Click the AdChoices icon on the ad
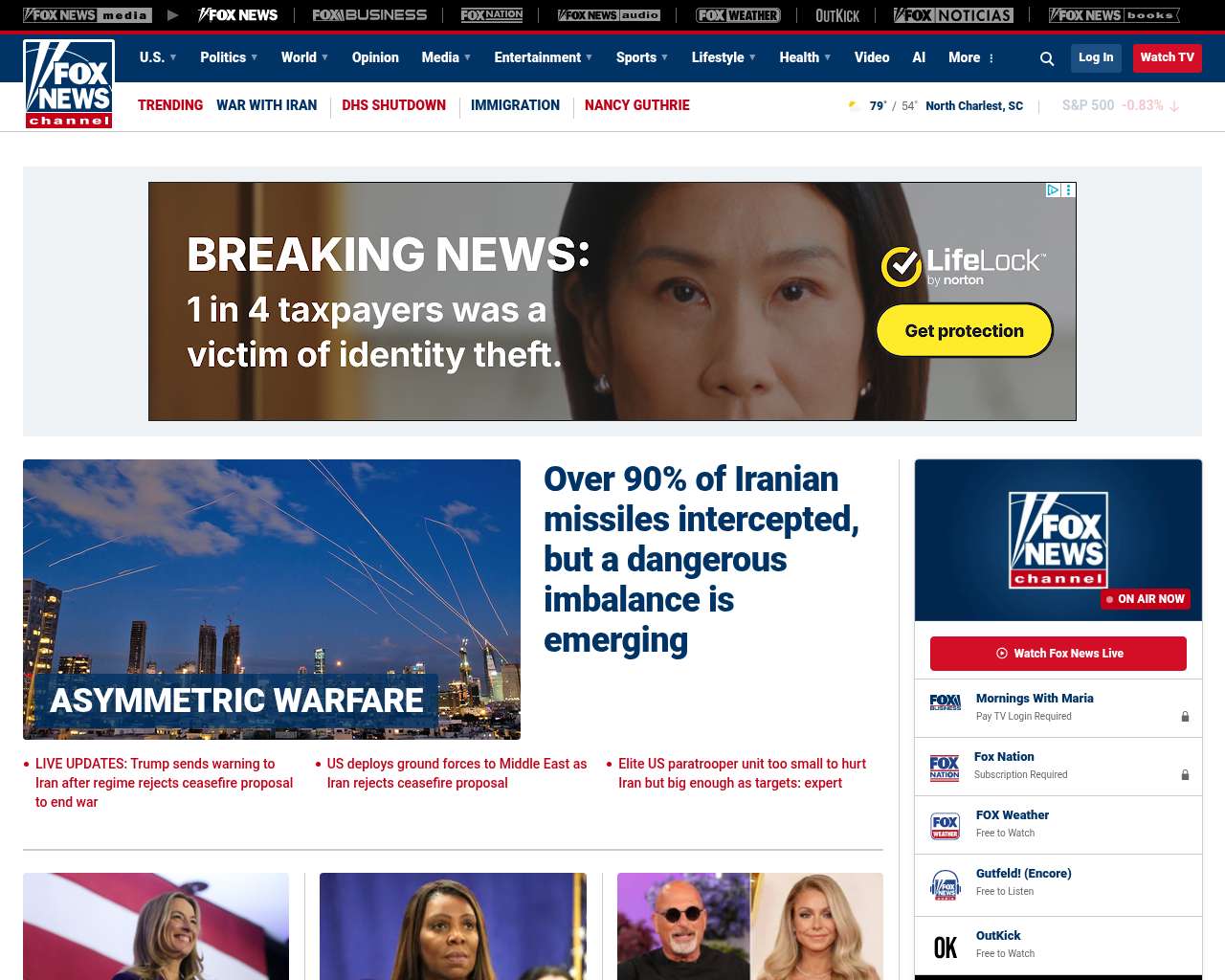 1053,190
